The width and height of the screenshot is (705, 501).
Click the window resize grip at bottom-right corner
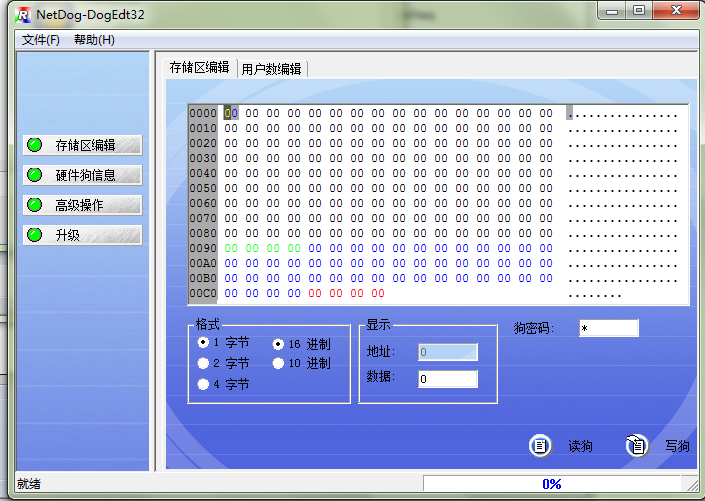[691, 484]
